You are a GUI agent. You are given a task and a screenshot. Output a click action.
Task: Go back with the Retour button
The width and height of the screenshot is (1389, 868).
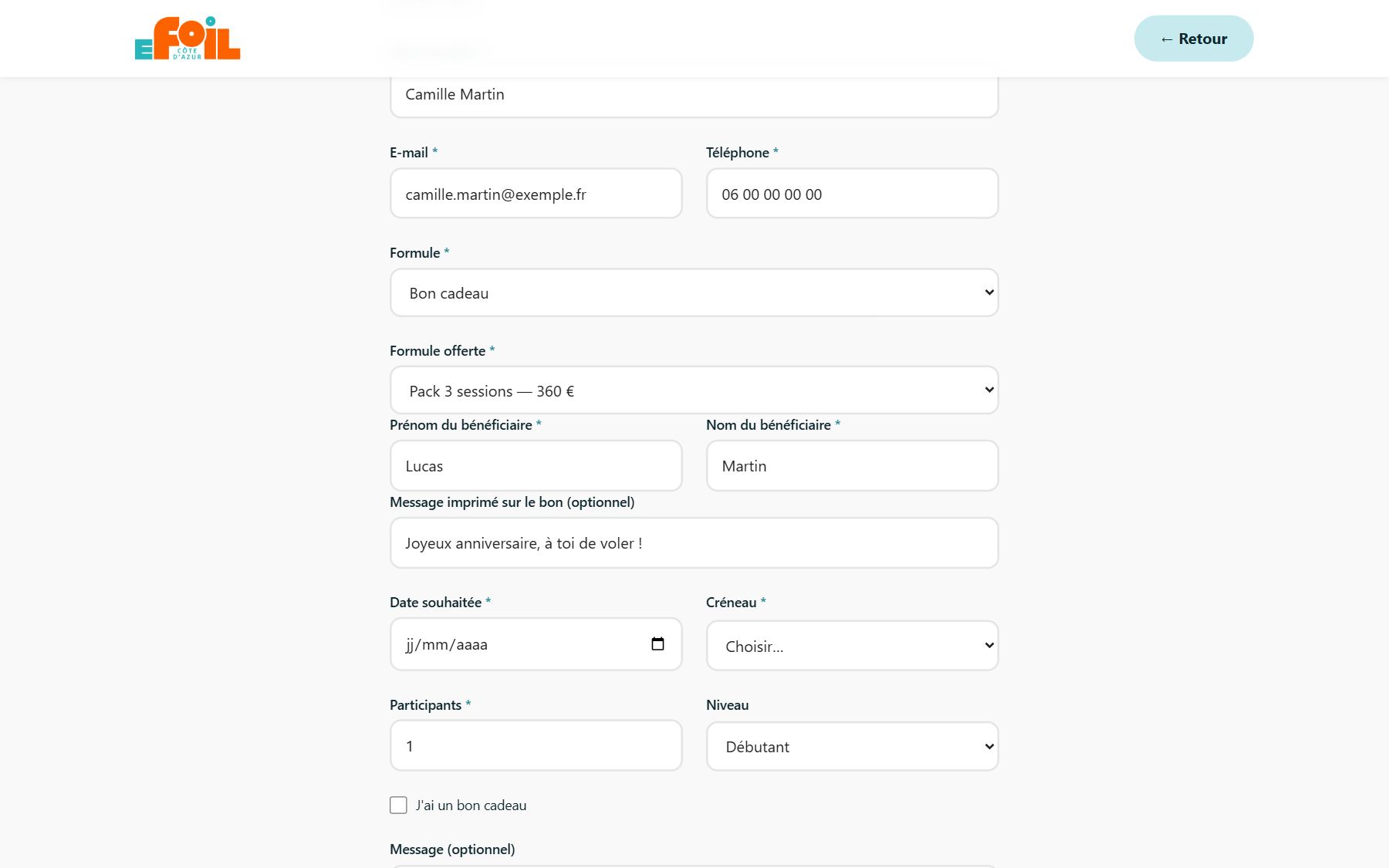point(1194,39)
